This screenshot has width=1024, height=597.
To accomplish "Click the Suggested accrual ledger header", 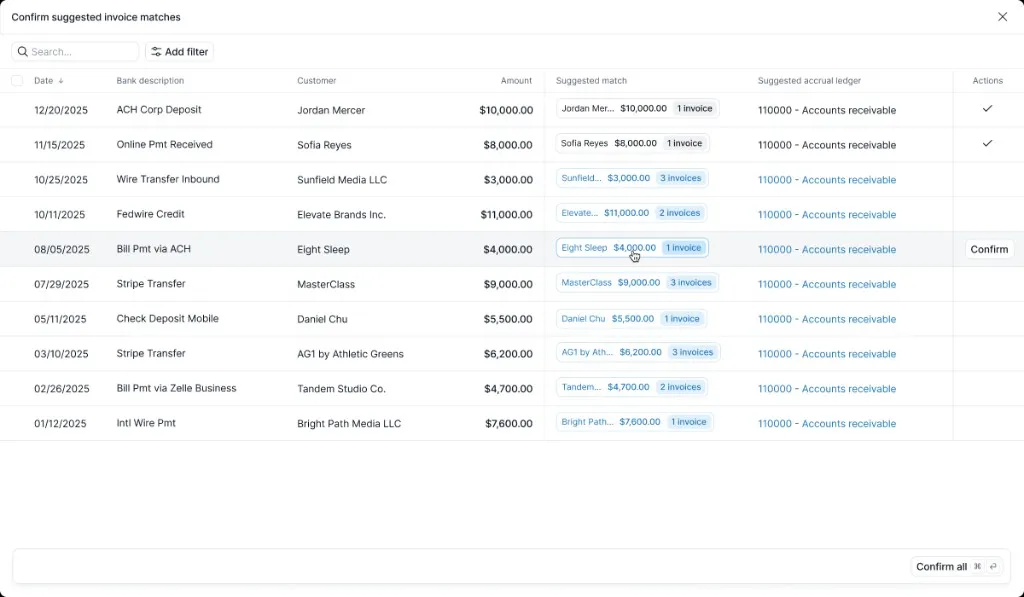I will (809, 81).
